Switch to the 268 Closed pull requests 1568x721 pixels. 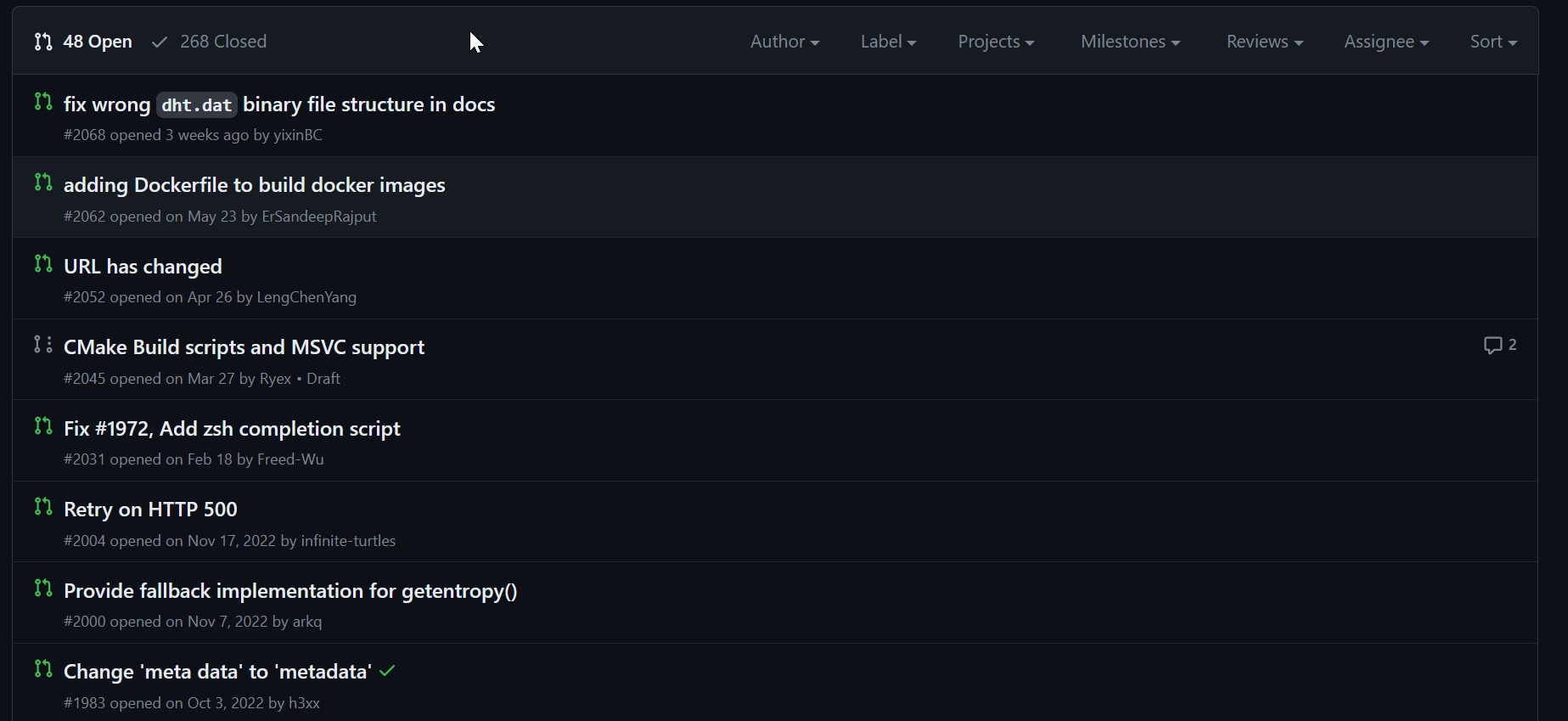click(210, 42)
